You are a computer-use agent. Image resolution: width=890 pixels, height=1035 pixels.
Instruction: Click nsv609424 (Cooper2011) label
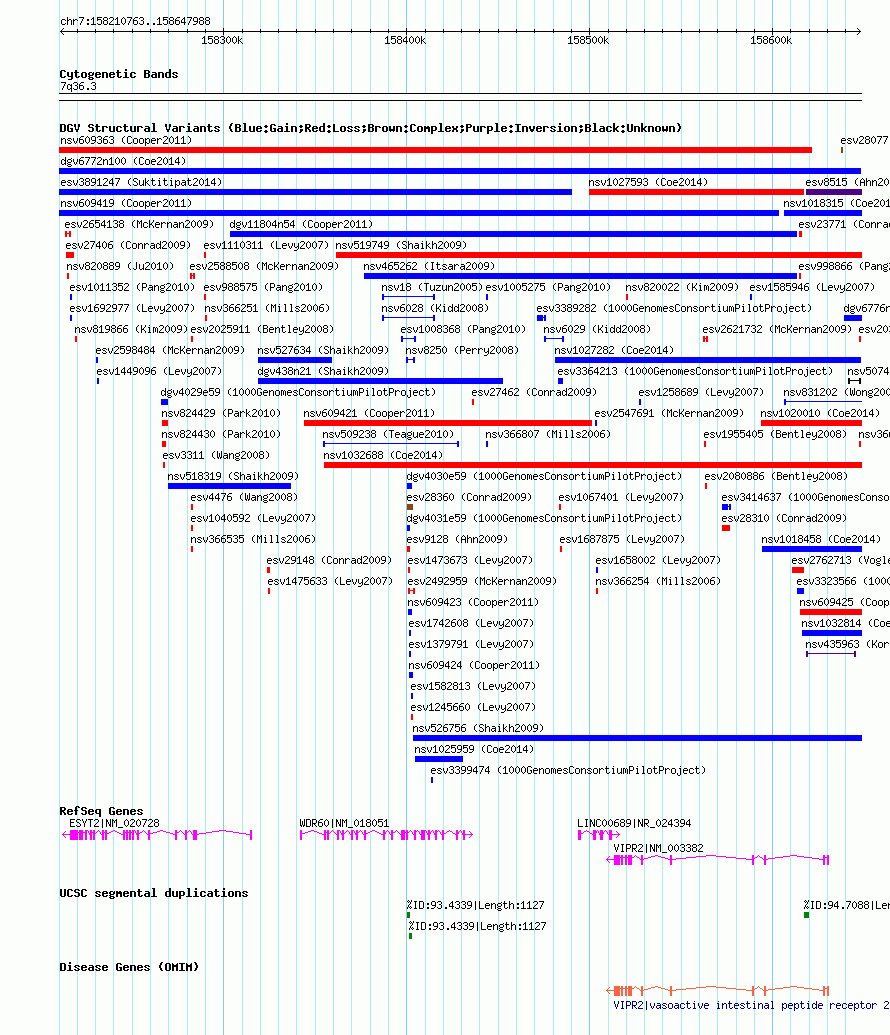tap(474, 666)
